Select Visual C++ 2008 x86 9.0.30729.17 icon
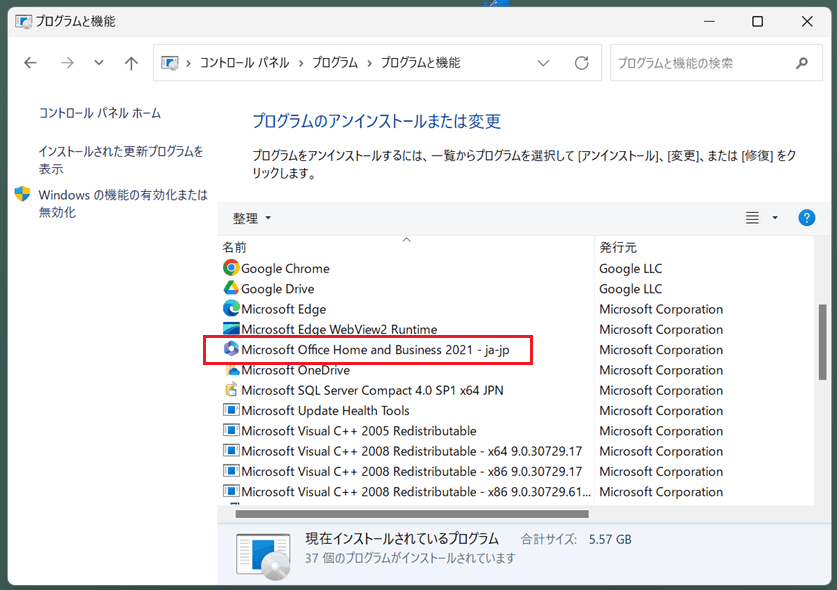The height and width of the screenshot is (590, 837). pyautogui.click(x=231, y=471)
